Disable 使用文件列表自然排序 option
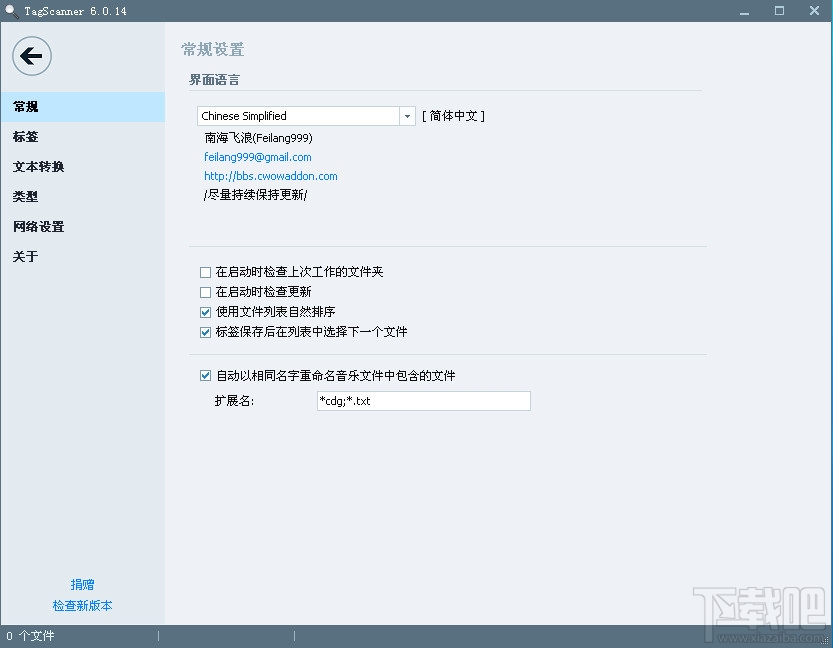 [x=205, y=312]
